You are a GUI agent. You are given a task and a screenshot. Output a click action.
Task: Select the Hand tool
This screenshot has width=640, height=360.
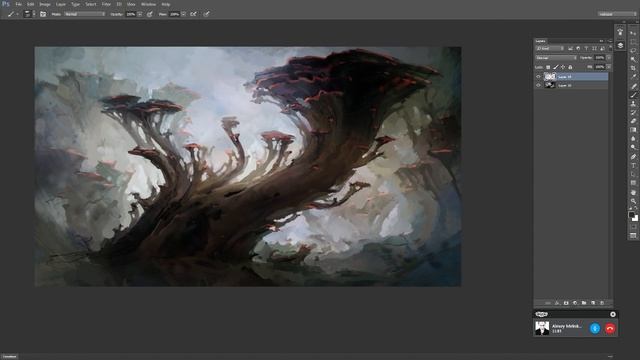(x=633, y=193)
